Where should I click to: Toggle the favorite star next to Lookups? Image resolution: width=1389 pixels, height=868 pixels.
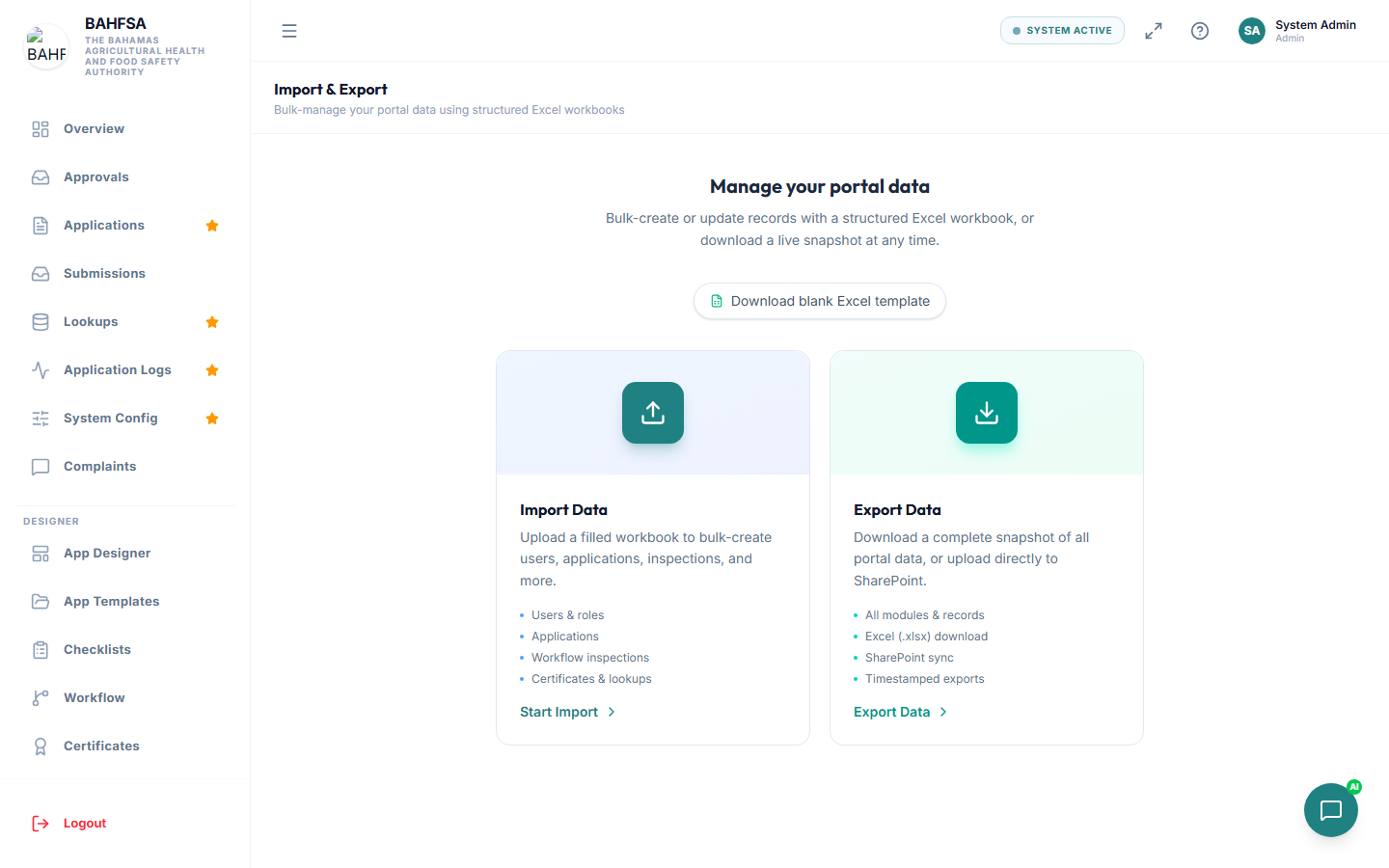[x=212, y=322]
